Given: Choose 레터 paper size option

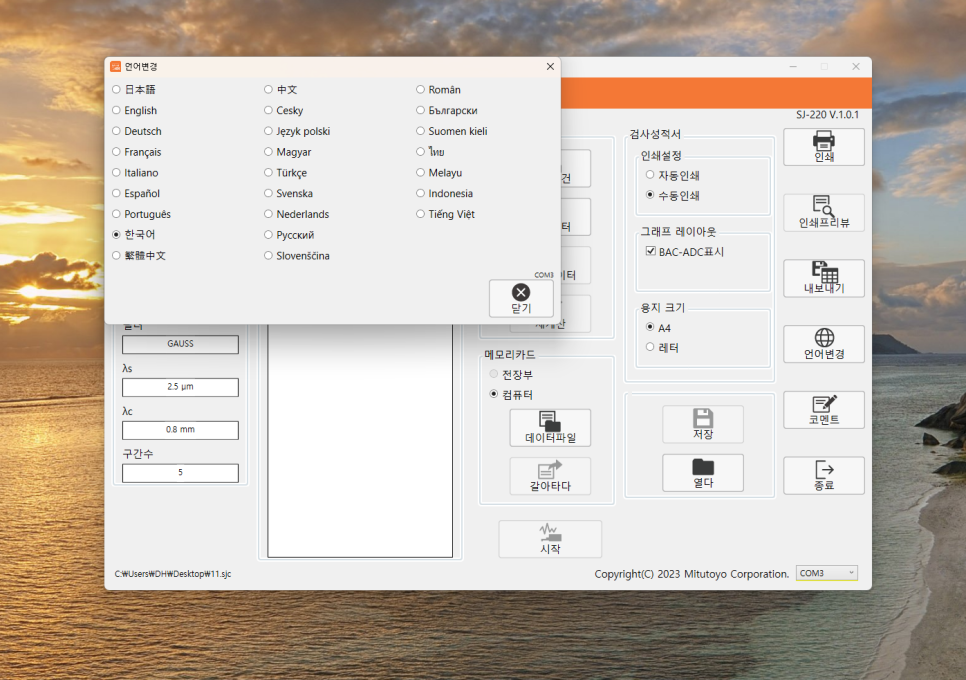Looking at the screenshot, I should pos(651,347).
